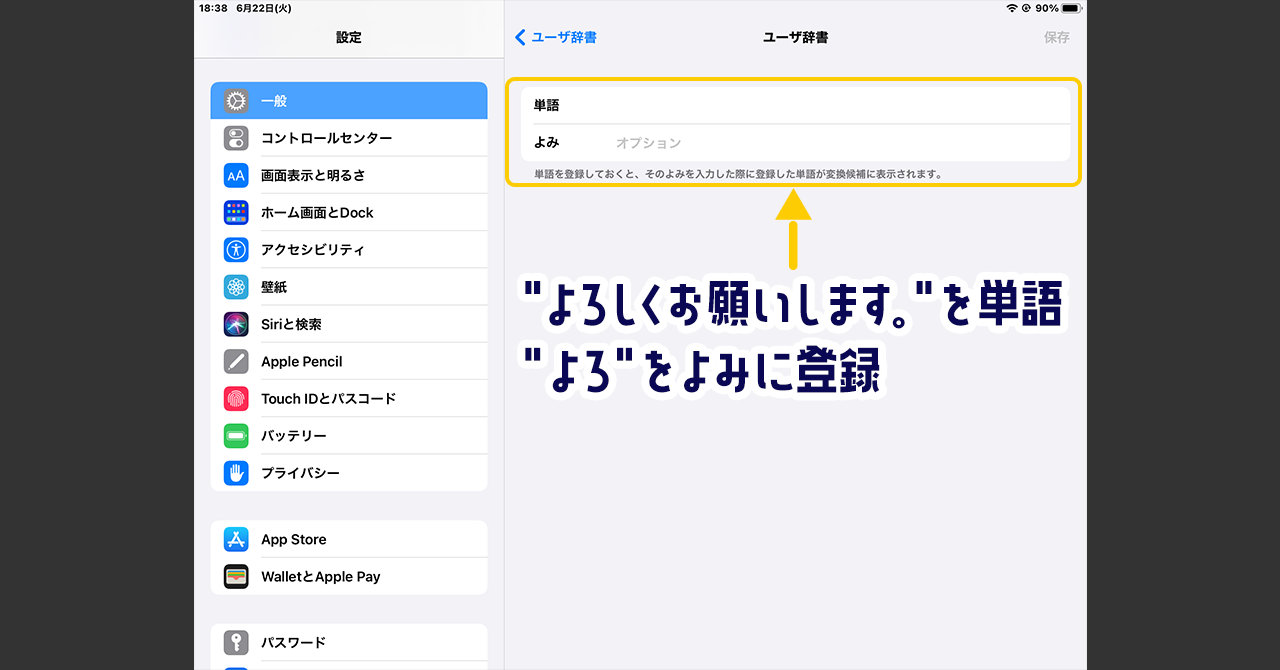Tap the Wi-Fi status icon
1280x670 pixels.
point(1011,8)
